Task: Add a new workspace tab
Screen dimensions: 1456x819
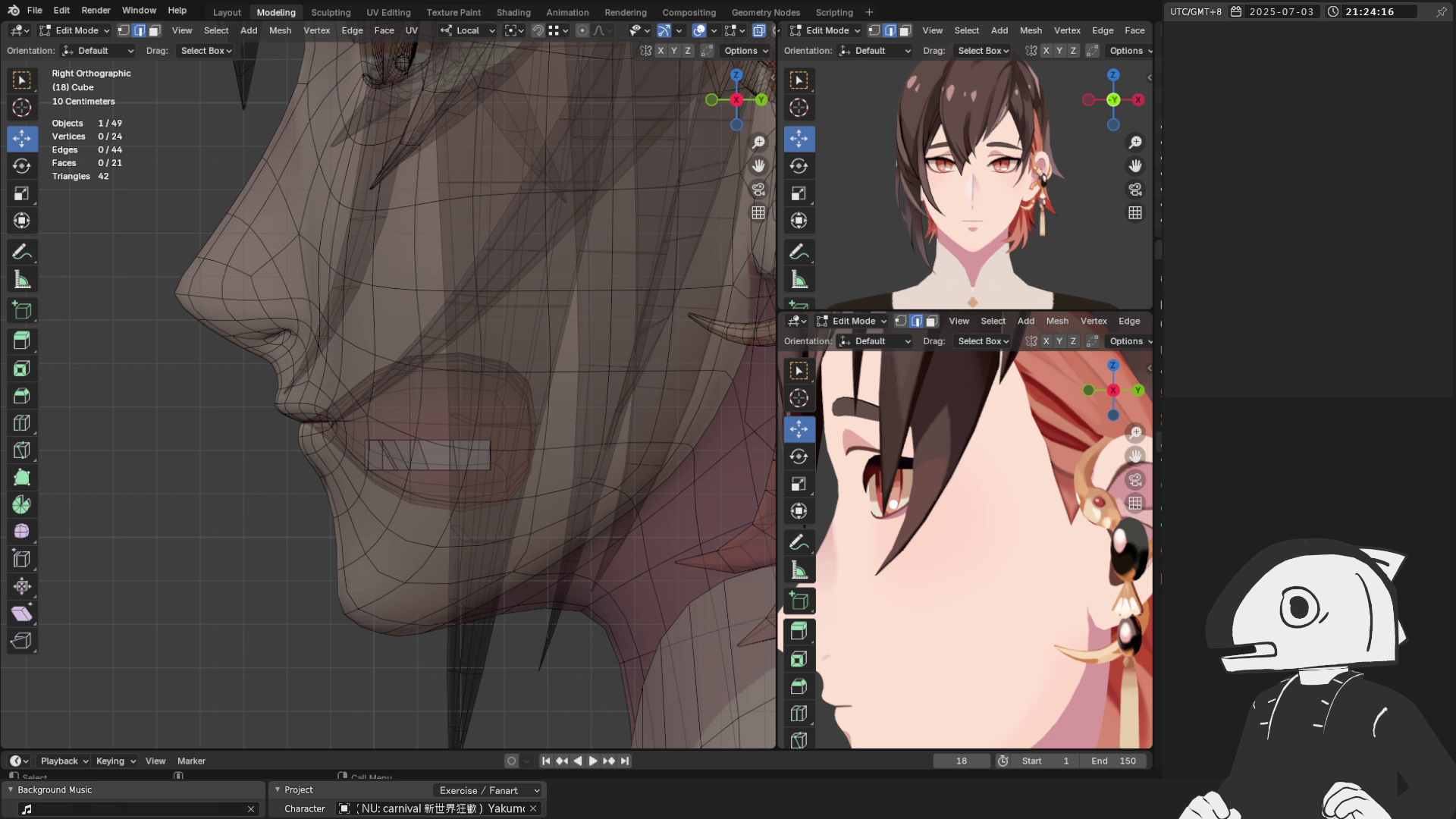Action: tap(869, 12)
